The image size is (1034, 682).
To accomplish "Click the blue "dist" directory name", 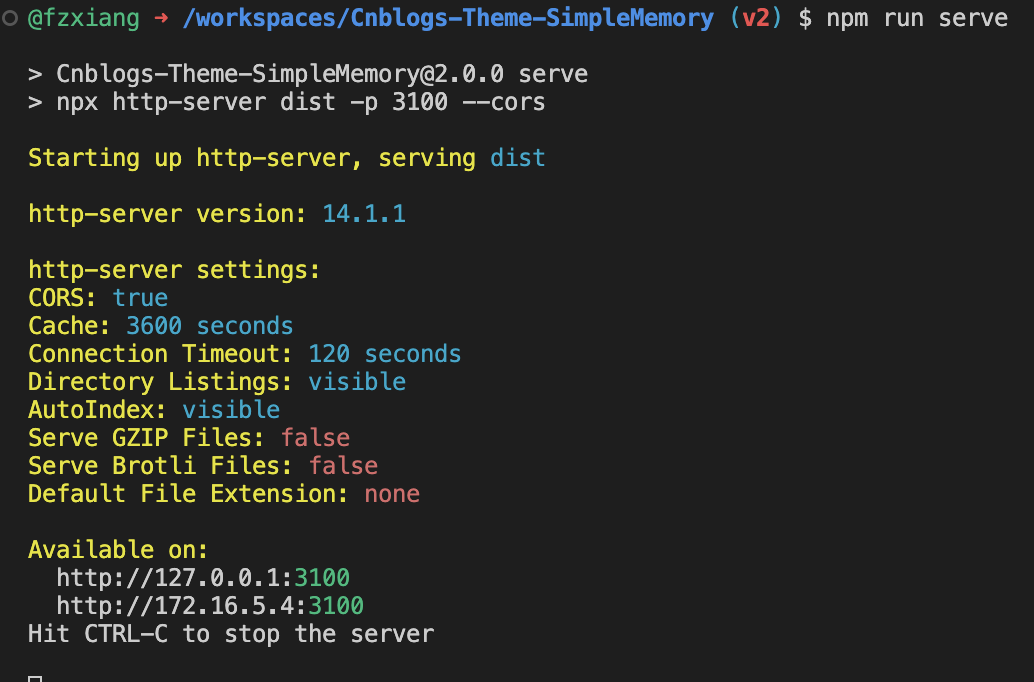I will [518, 158].
